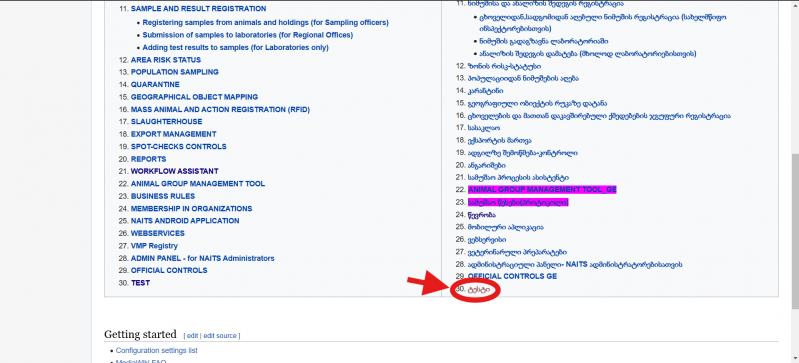
Task: Open WORKFLOW ASSISTANT link
Action: coord(174,171)
